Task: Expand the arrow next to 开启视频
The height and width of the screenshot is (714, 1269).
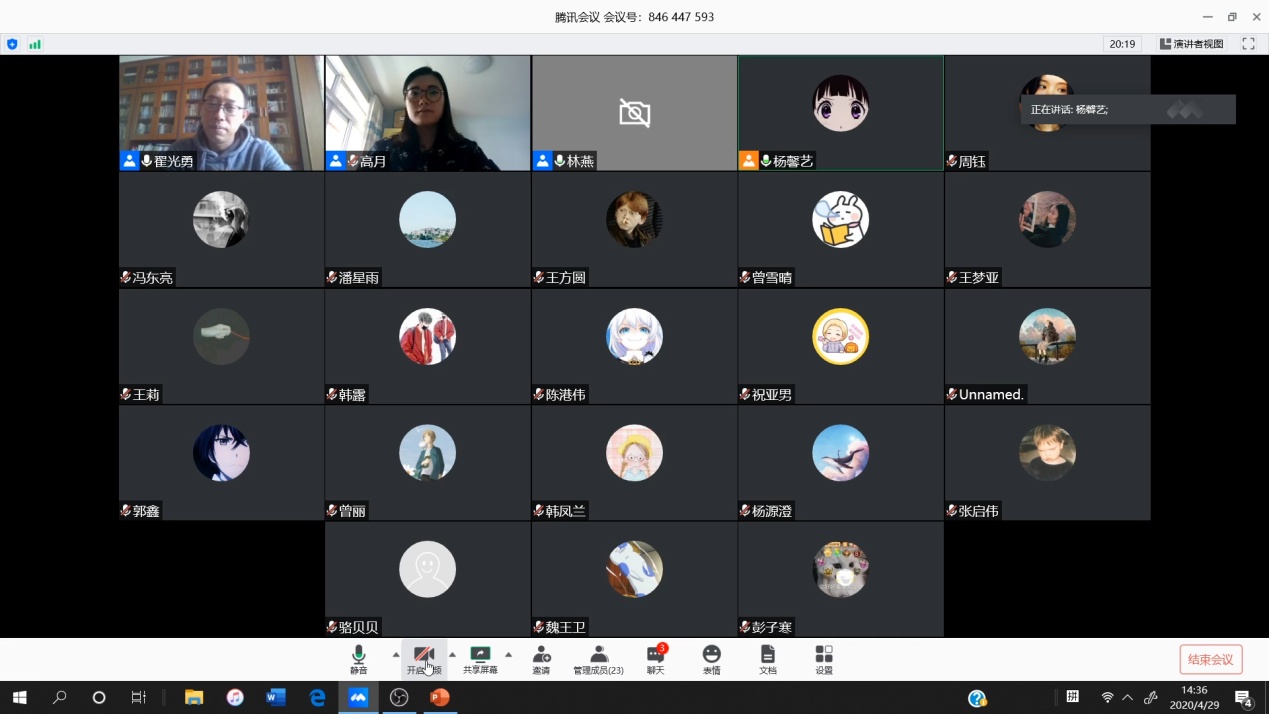Action: pyautogui.click(x=452, y=655)
